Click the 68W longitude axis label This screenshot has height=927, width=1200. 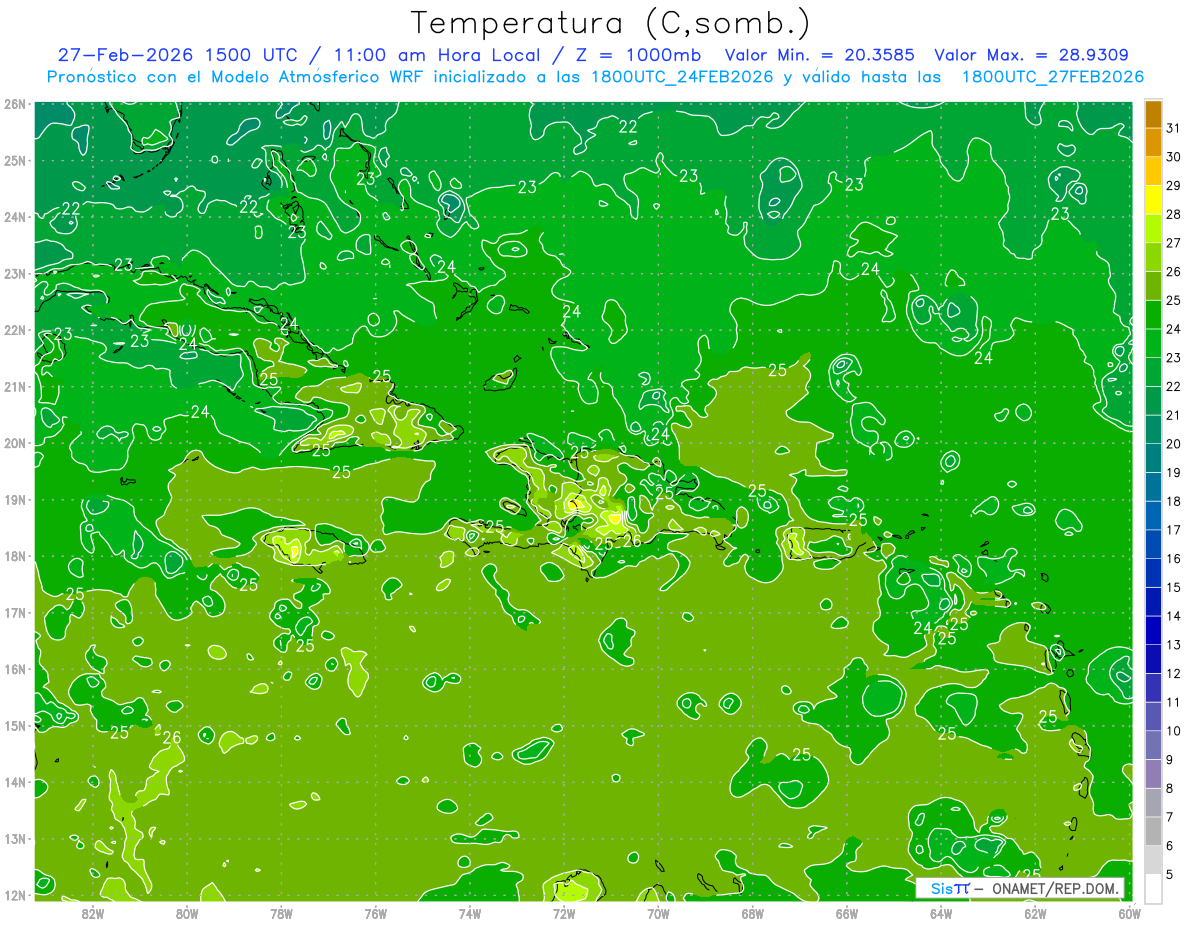(x=752, y=913)
